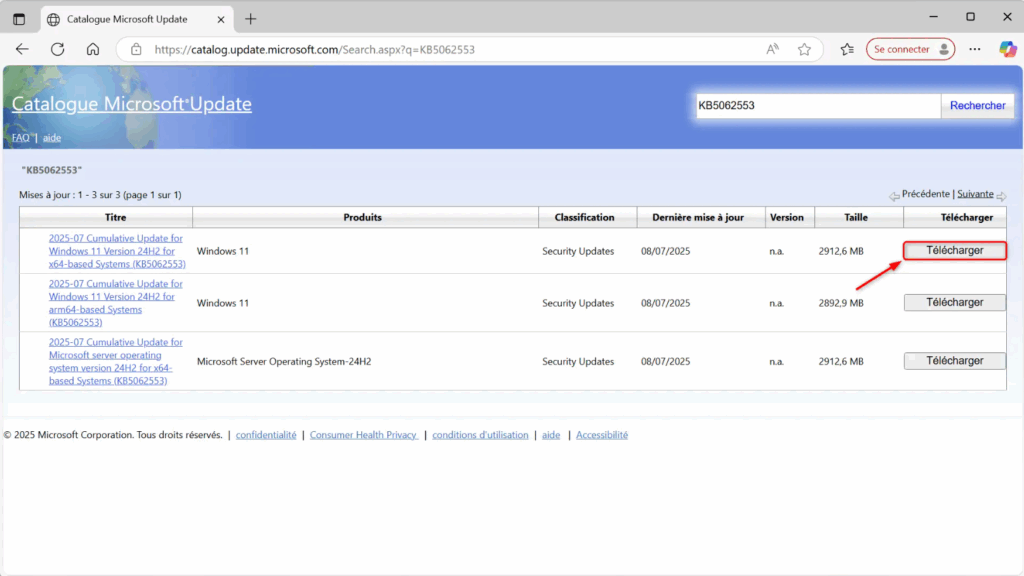Open the Consumer Health Privacy link

pyautogui.click(x=364, y=435)
